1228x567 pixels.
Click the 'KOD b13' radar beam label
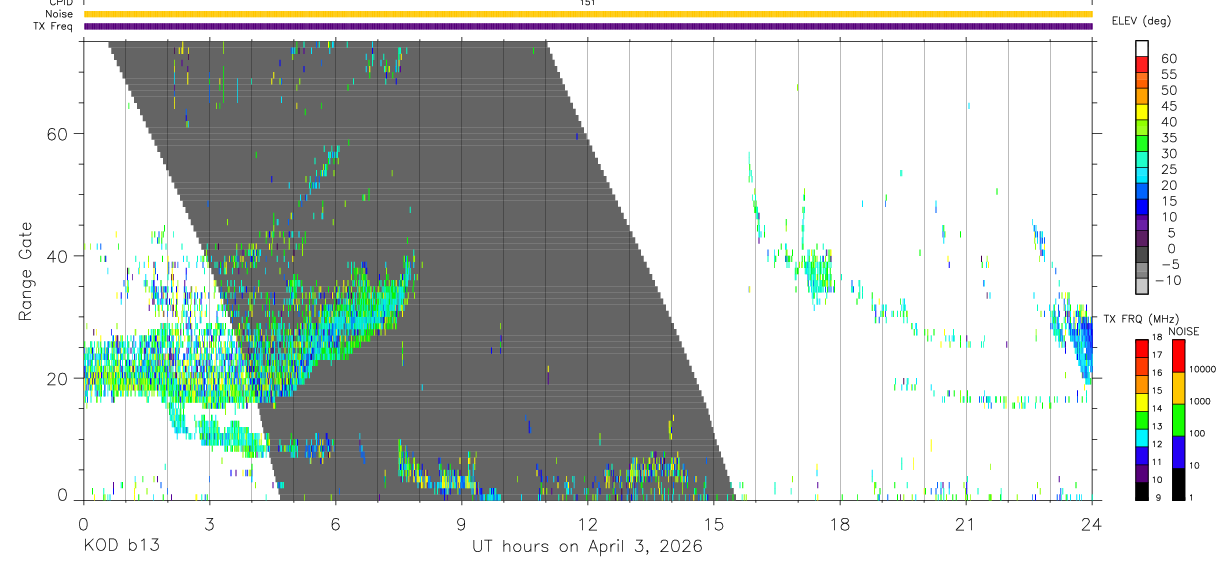click(120, 546)
